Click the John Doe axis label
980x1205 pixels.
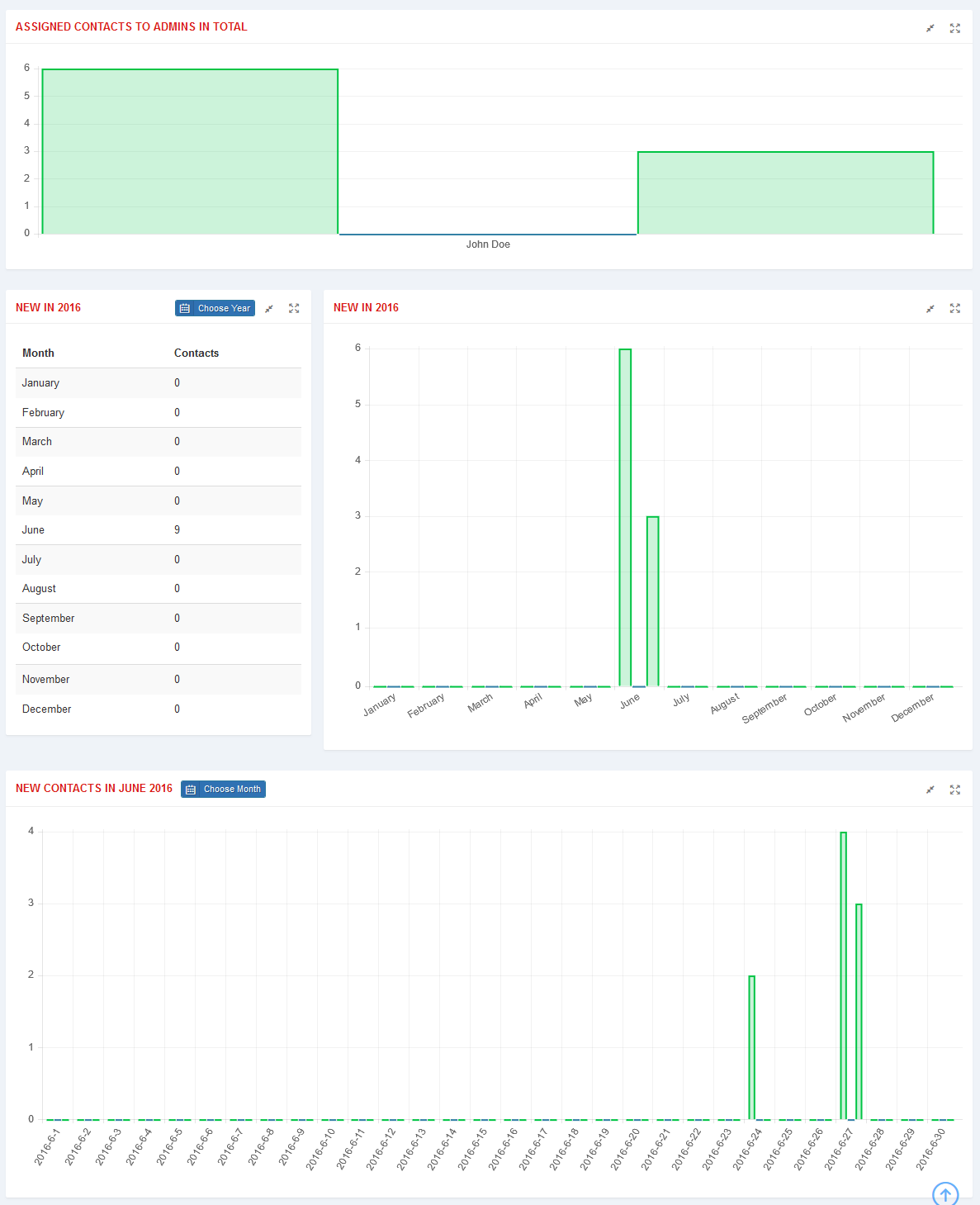click(x=488, y=244)
